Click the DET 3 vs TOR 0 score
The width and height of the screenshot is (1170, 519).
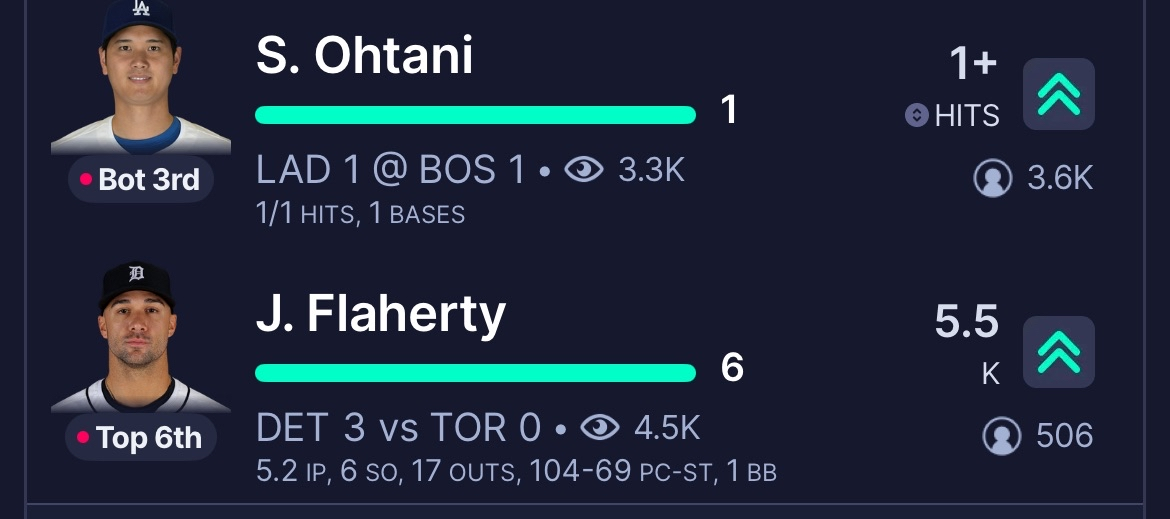tap(399, 428)
